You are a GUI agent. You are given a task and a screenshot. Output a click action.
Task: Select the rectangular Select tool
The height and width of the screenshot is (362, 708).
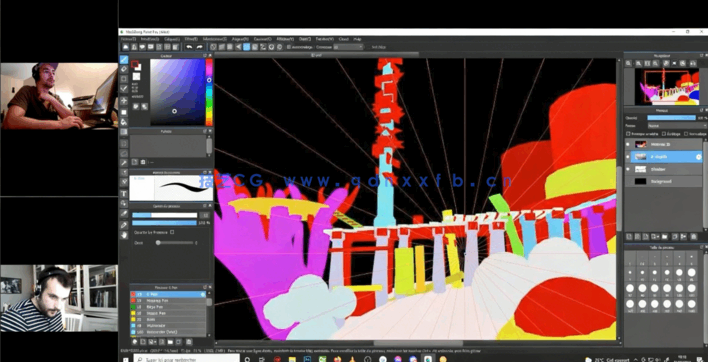[124, 143]
